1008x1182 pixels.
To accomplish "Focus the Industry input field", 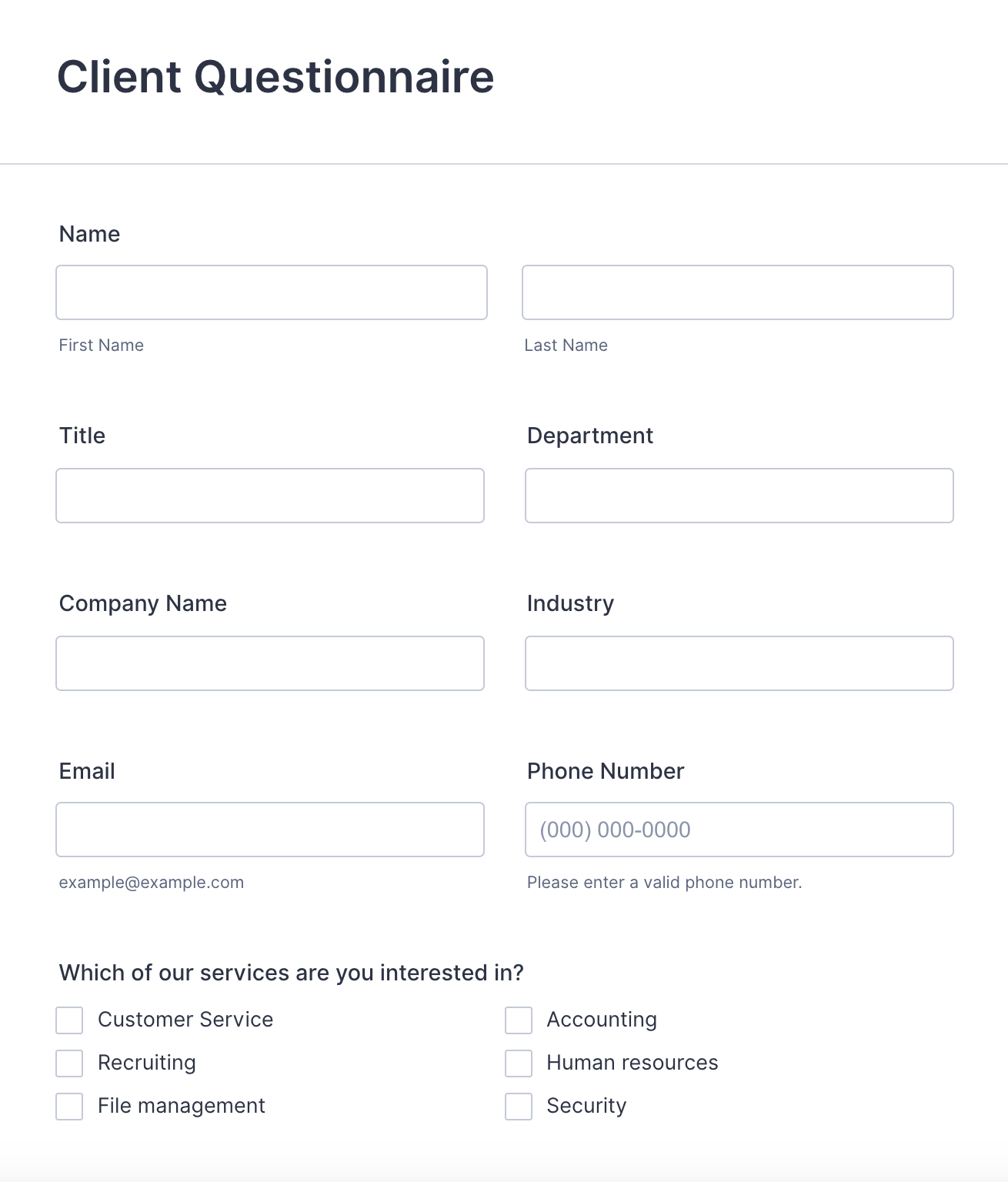I will pyautogui.click(x=739, y=663).
